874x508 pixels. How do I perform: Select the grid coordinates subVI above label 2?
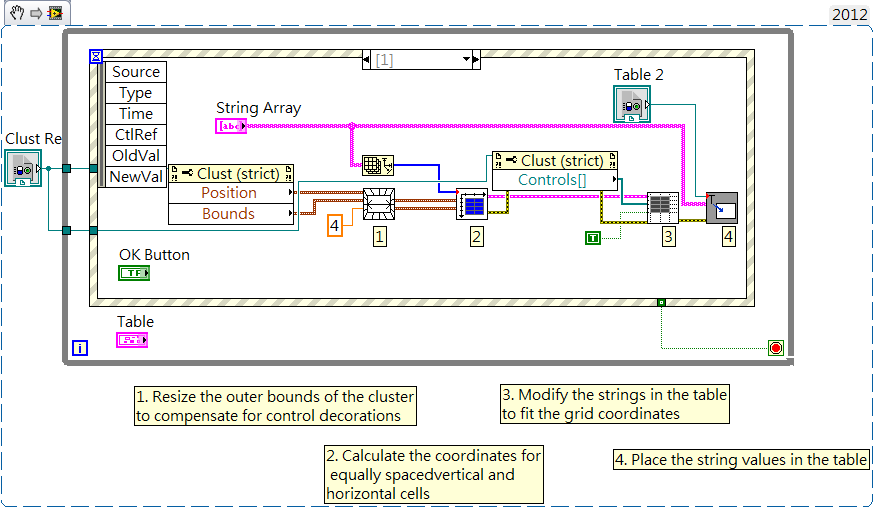(x=472, y=205)
